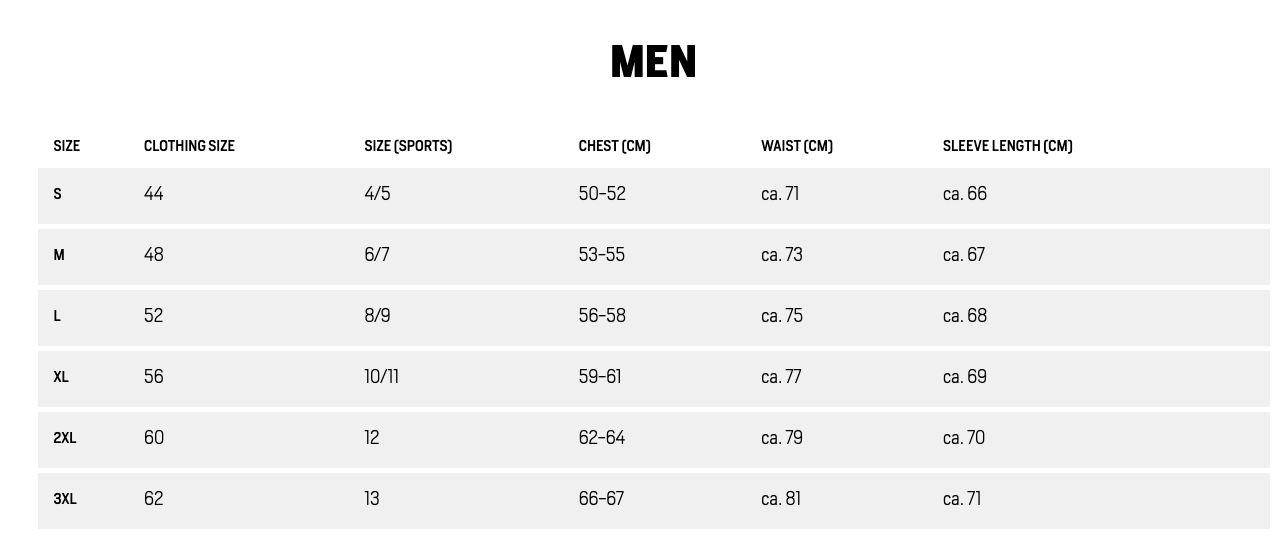
Task: Select chest measurement 66–67 cell
Action: (601, 499)
